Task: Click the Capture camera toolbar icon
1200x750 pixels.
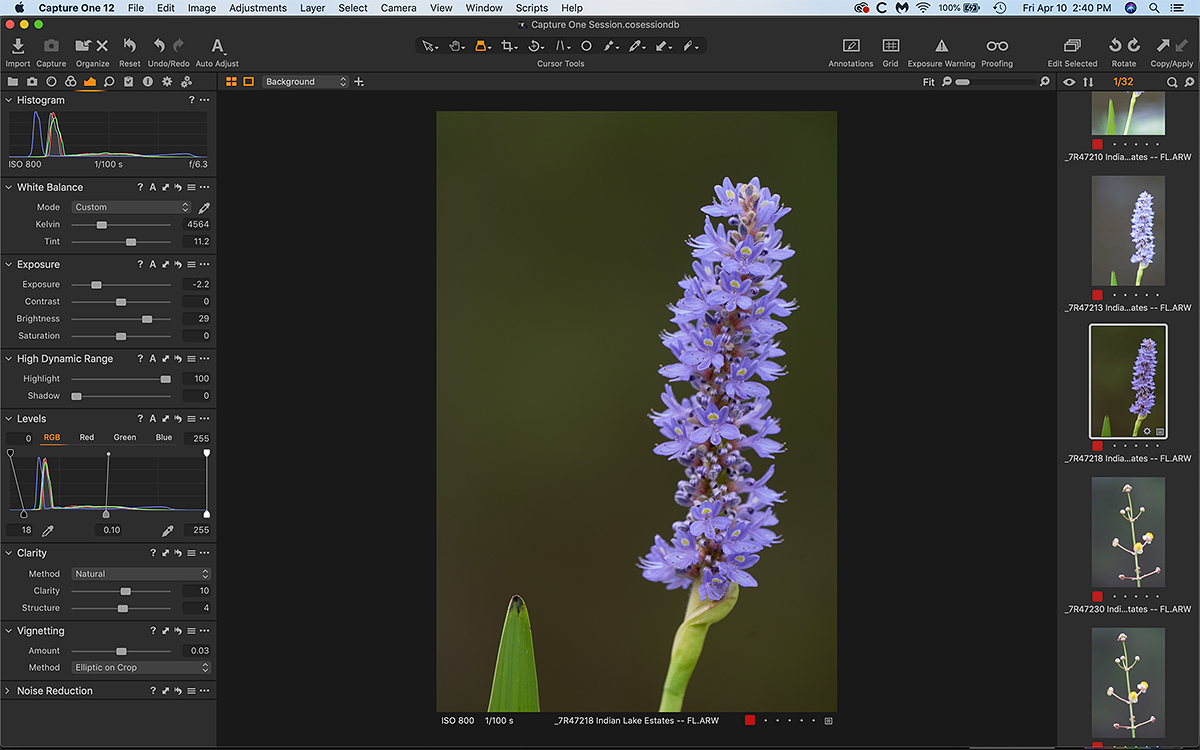Action: click(51, 46)
